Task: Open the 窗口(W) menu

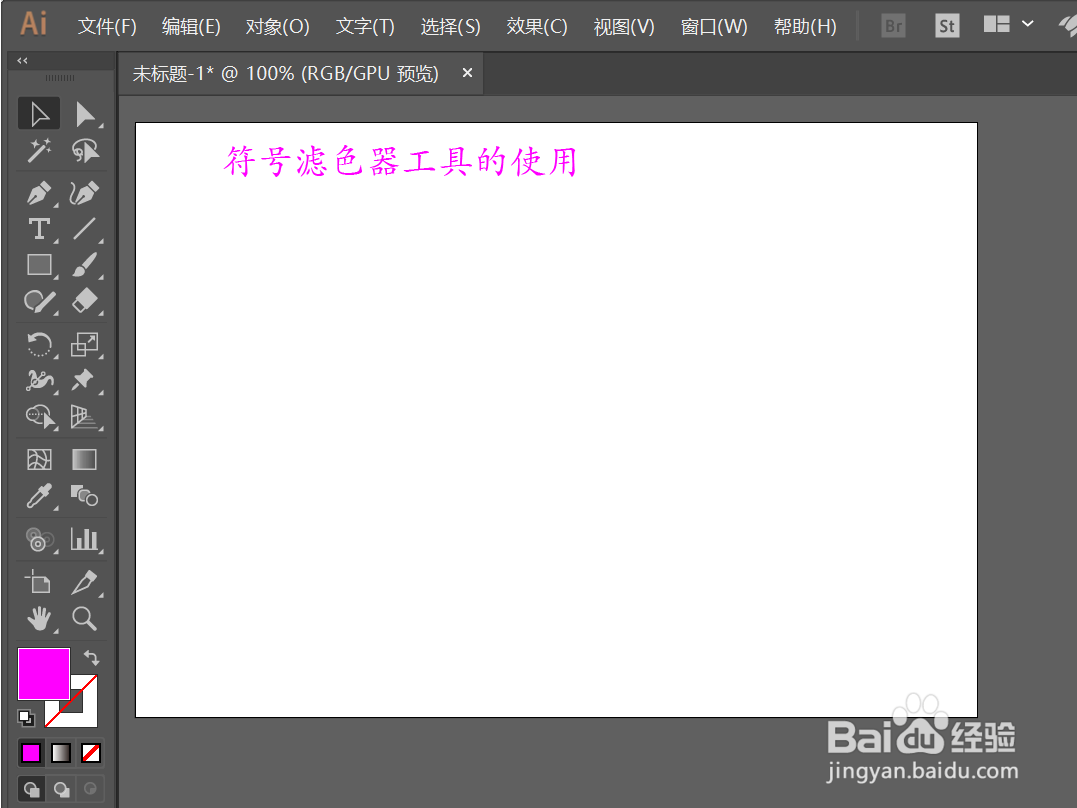Action: click(x=714, y=26)
